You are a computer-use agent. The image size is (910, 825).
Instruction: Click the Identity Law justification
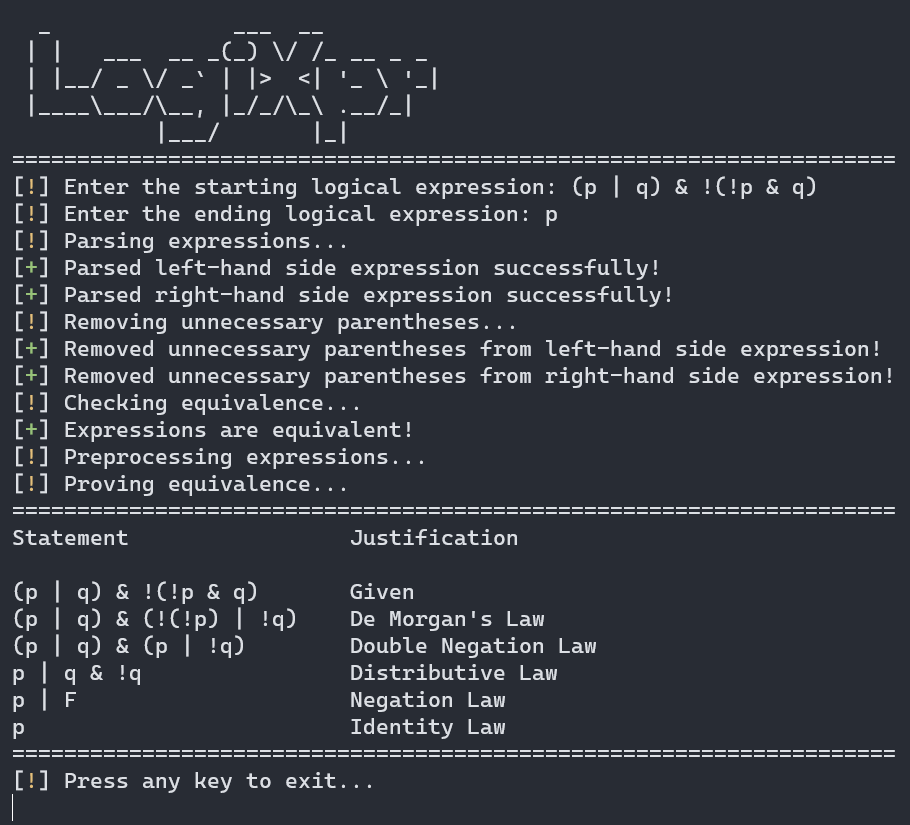click(428, 727)
